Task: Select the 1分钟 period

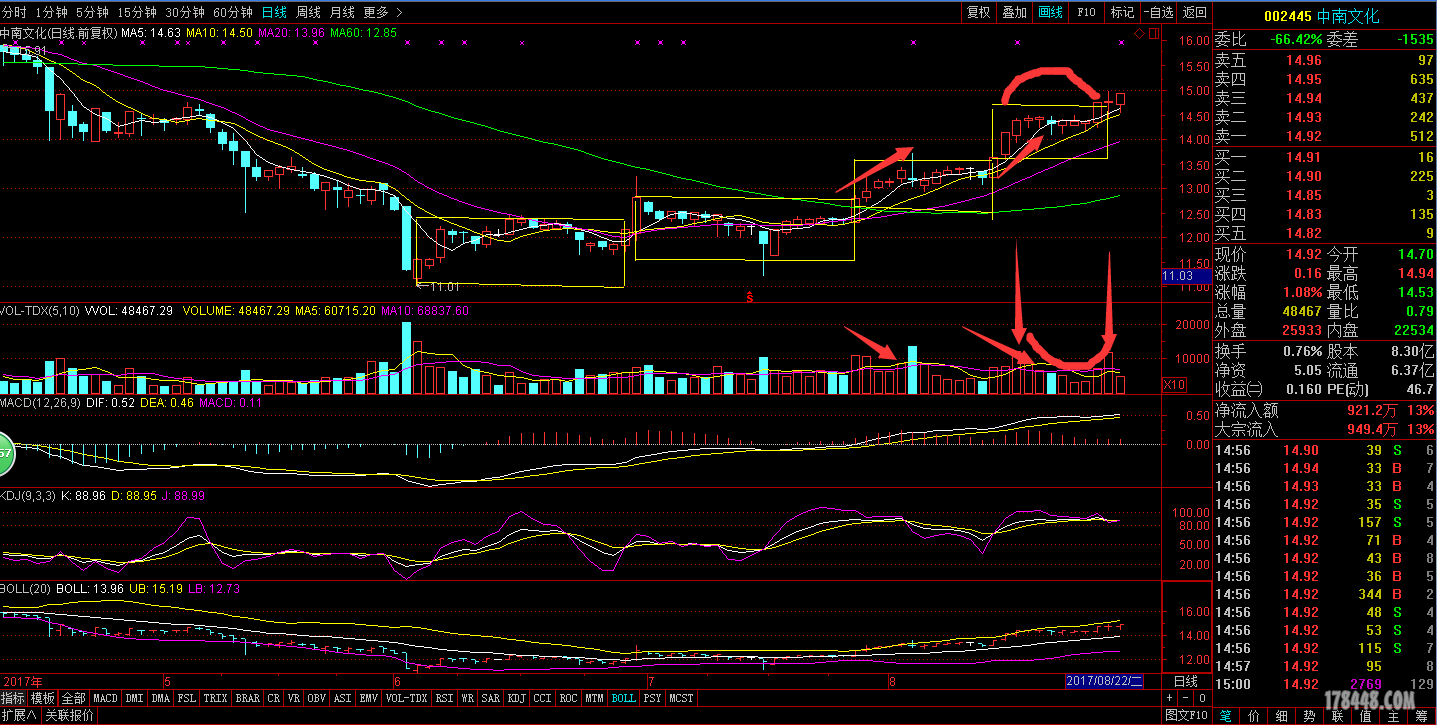Action: 50,12
